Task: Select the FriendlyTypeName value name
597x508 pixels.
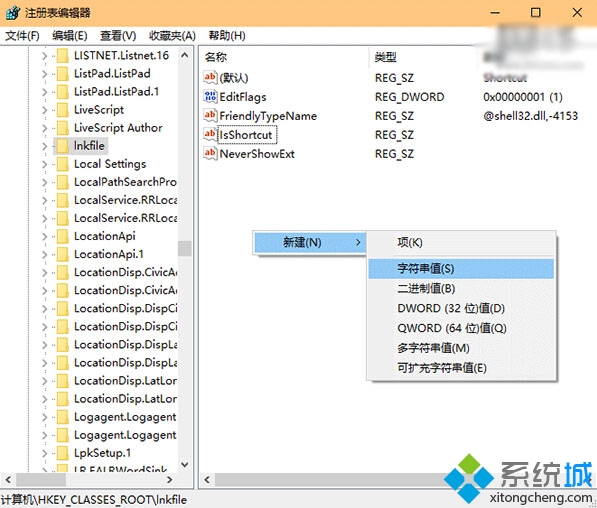Action: click(268, 116)
